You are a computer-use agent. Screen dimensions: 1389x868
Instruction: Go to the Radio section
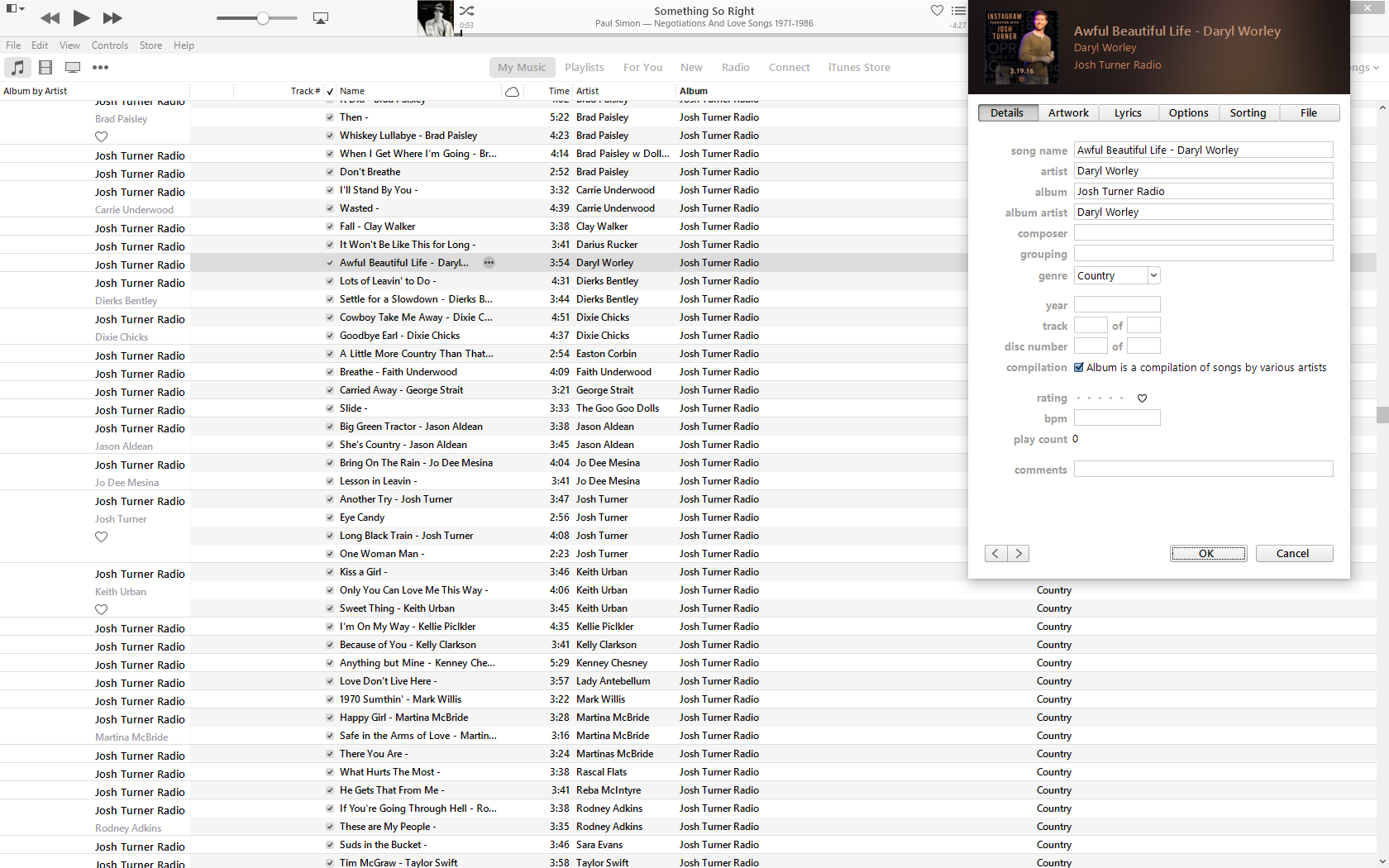click(x=735, y=68)
